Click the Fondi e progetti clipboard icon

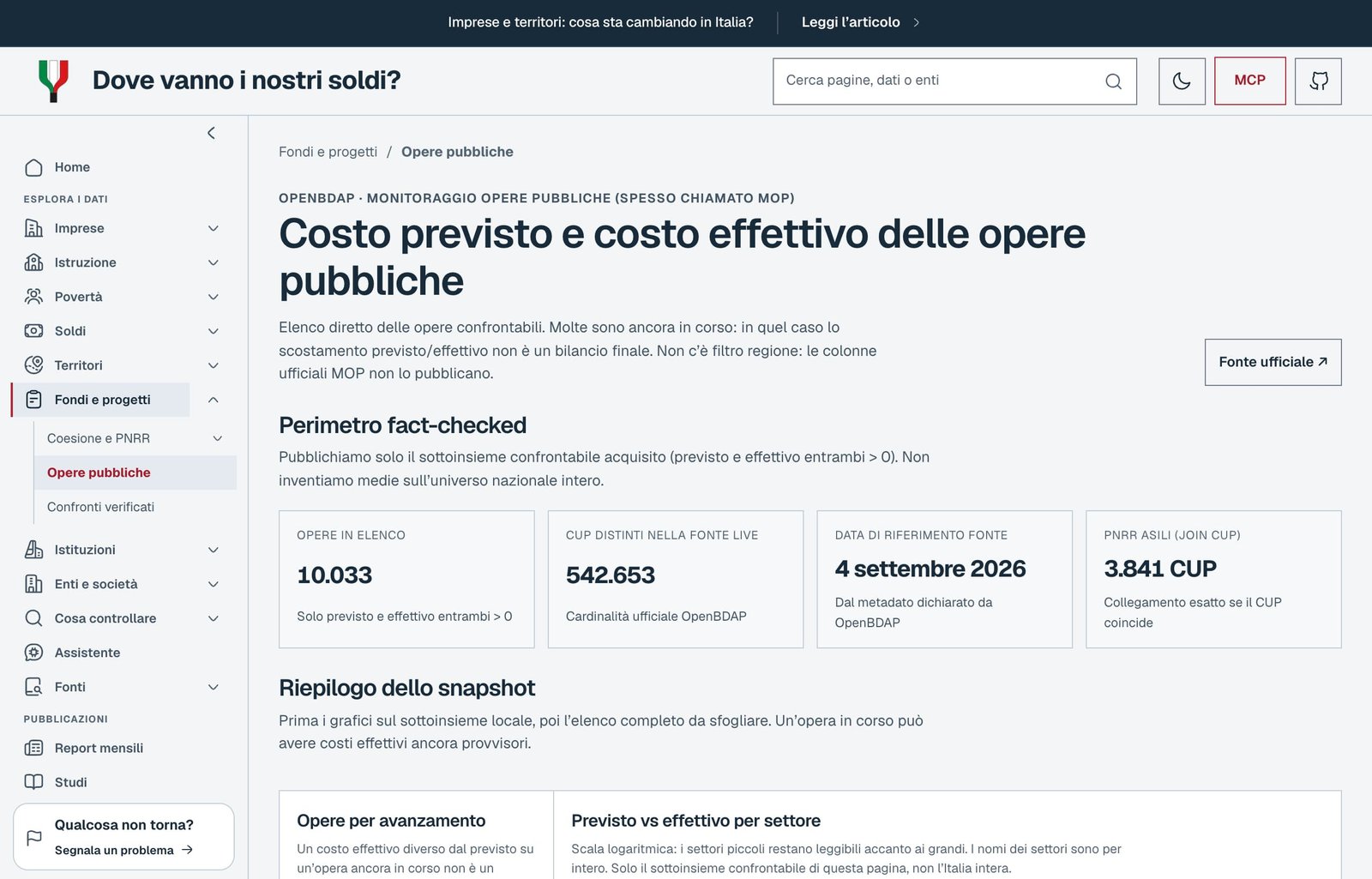33,400
